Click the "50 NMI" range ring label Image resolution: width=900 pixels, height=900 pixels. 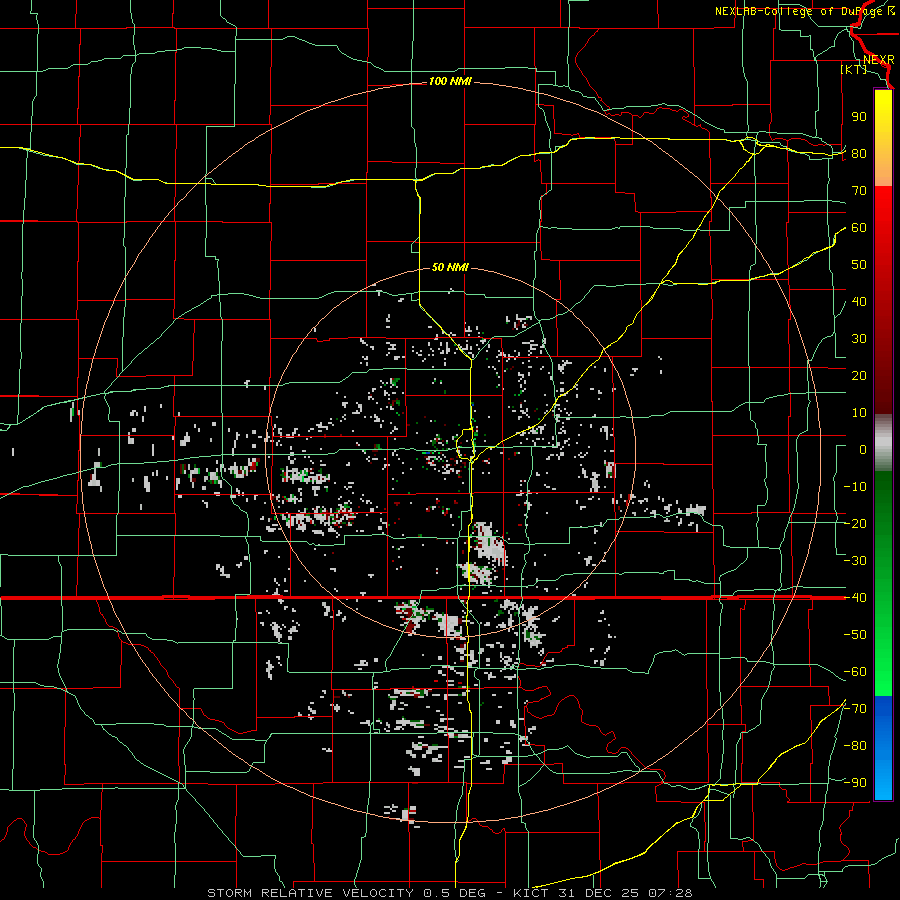450,267
